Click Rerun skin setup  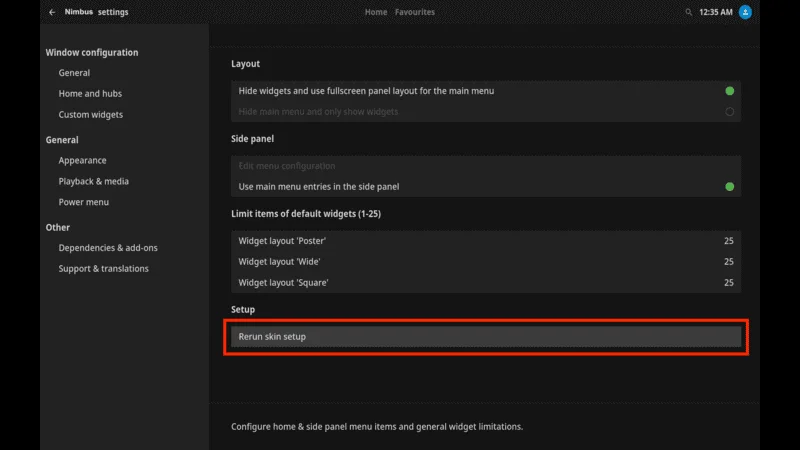click(x=486, y=337)
